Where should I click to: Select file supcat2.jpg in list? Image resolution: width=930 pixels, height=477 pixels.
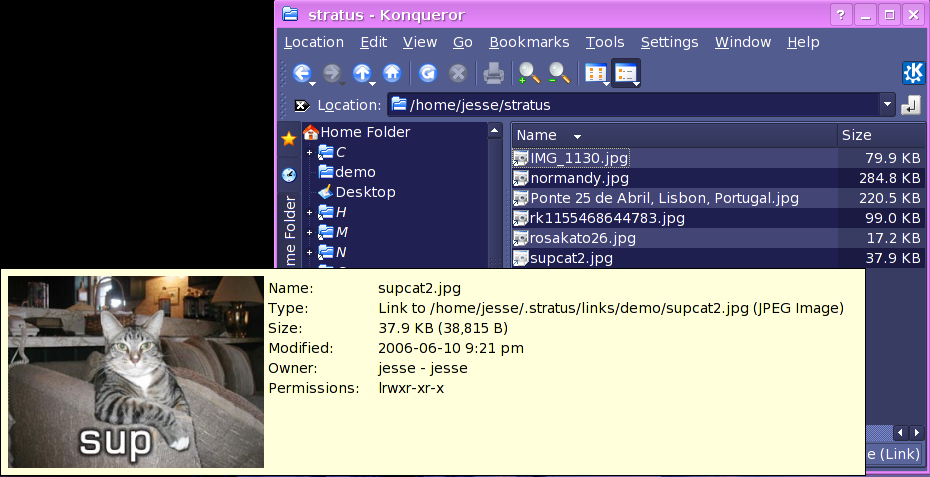571,258
